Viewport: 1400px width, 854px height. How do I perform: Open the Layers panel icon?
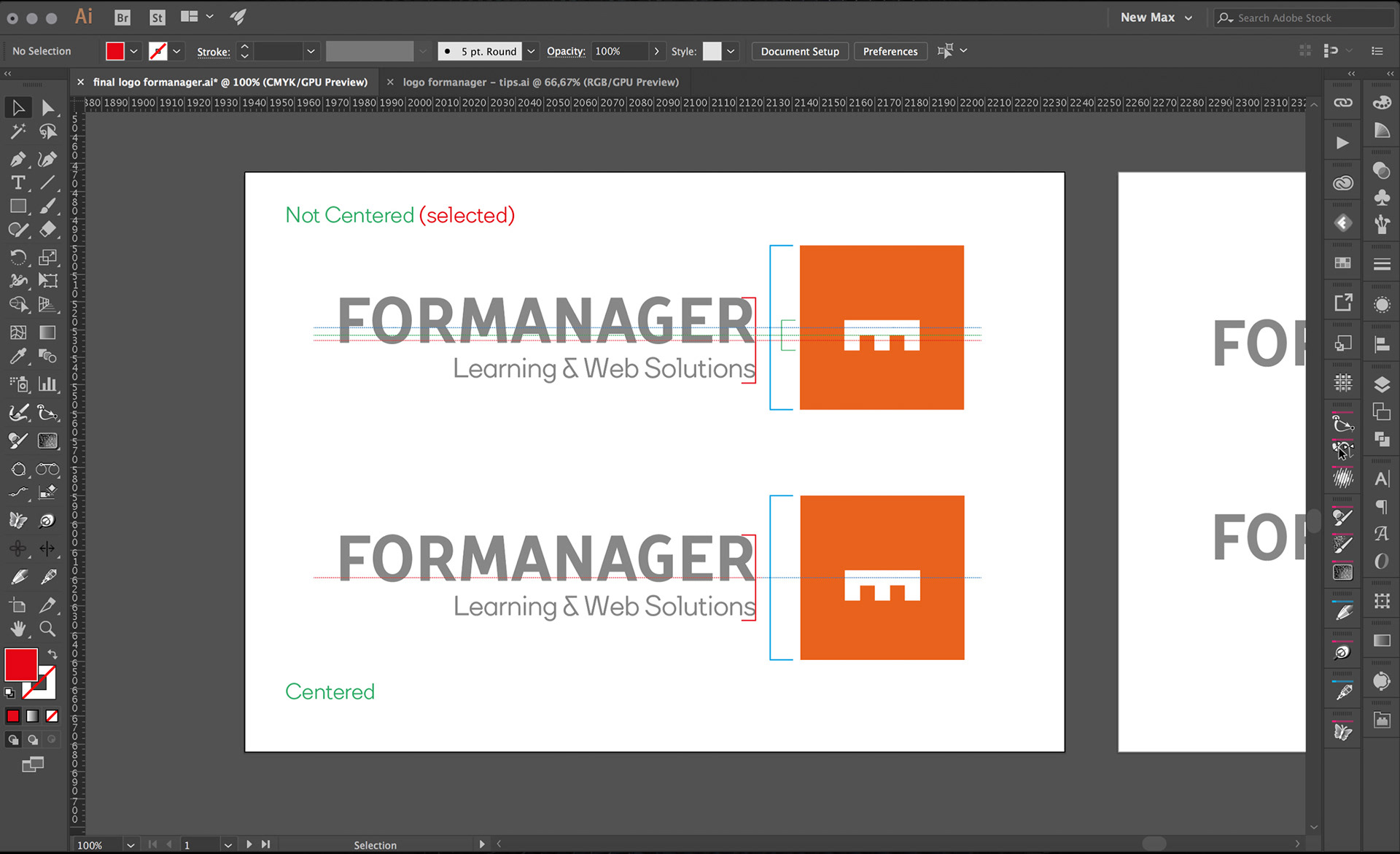(x=1382, y=384)
